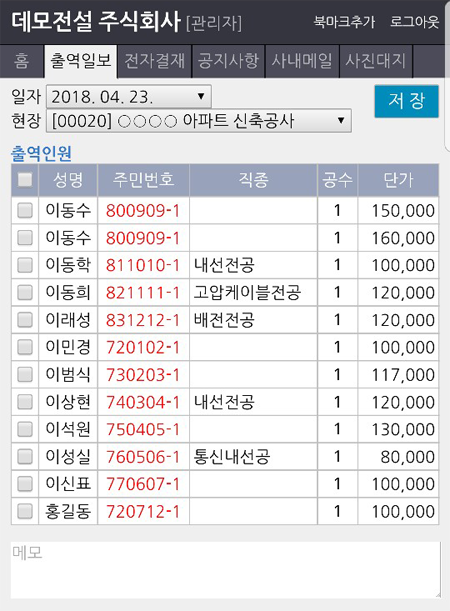This screenshot has height=611, width=450.
Task: Go to the 공지사항 tab
Action: pos(228,61)
